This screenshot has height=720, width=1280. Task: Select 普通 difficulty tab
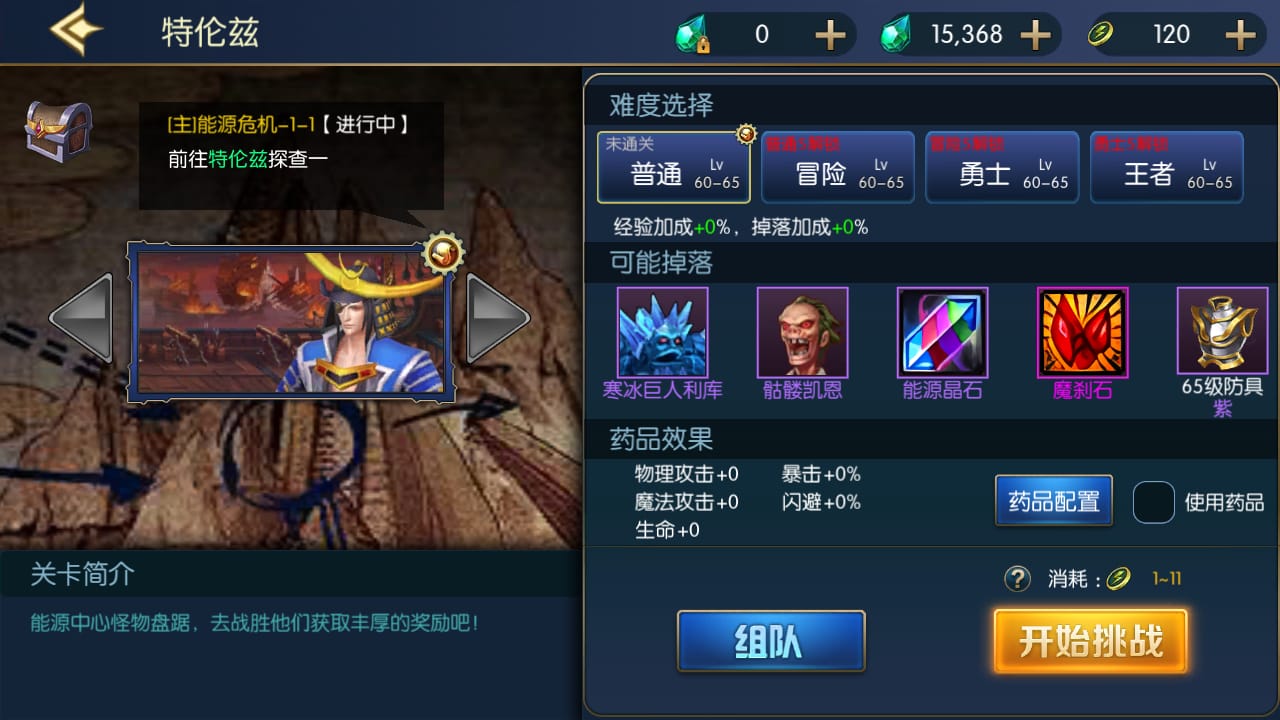click(x=672, y=167)
